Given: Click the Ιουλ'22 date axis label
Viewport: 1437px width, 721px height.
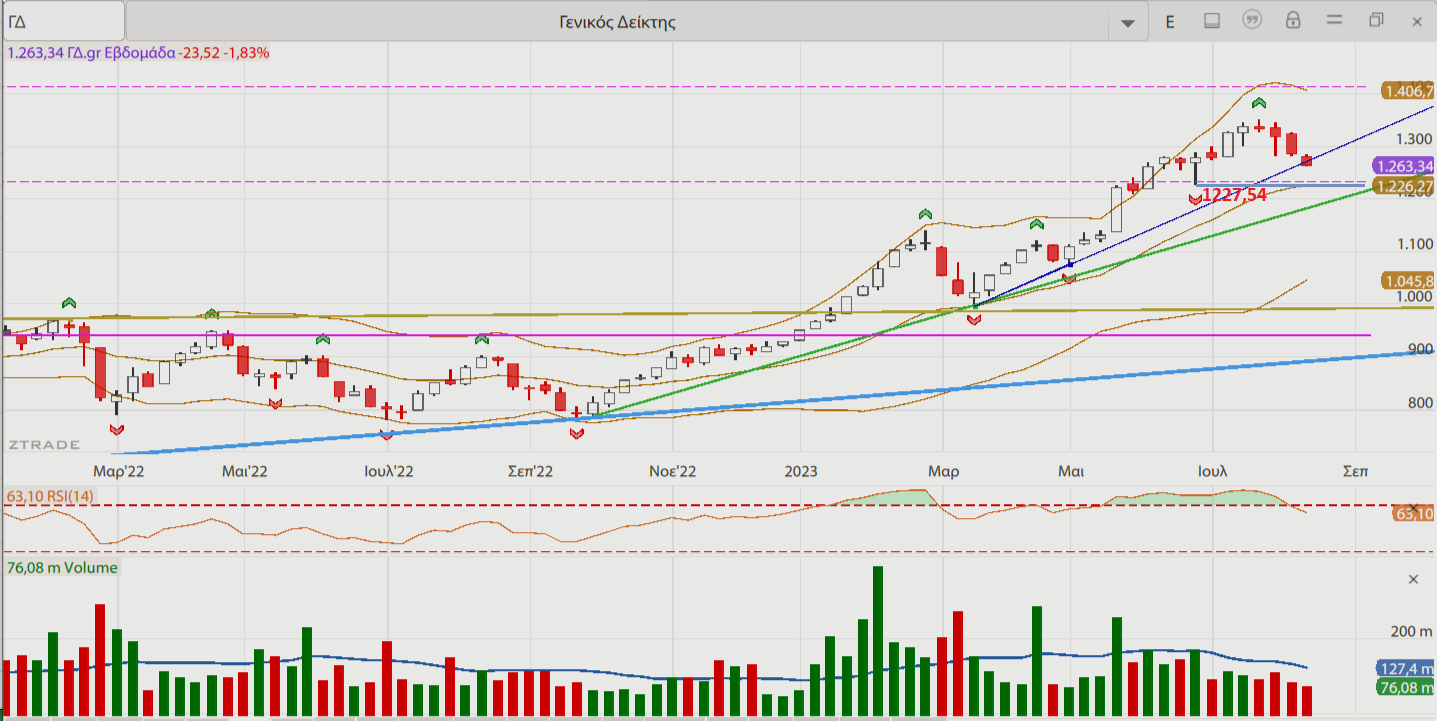Looking at the screenshot, I should (x=389, y=469).
